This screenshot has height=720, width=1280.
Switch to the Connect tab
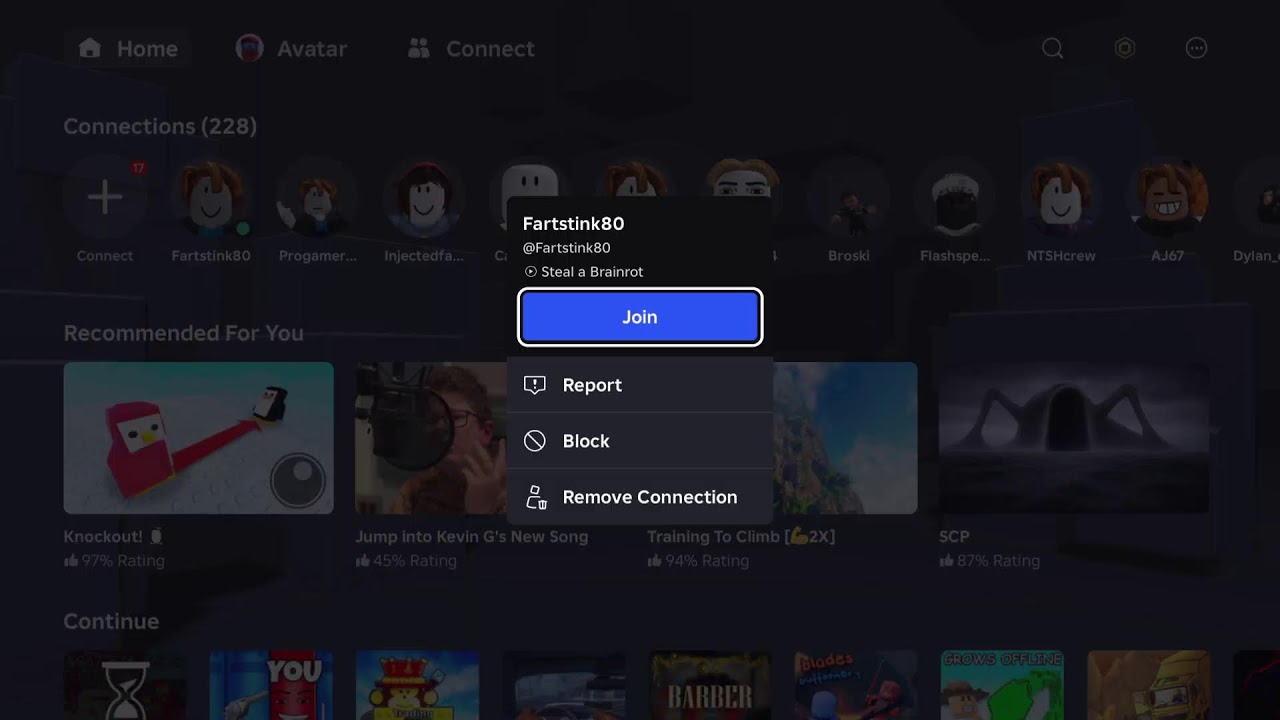(x=471, y=48)
